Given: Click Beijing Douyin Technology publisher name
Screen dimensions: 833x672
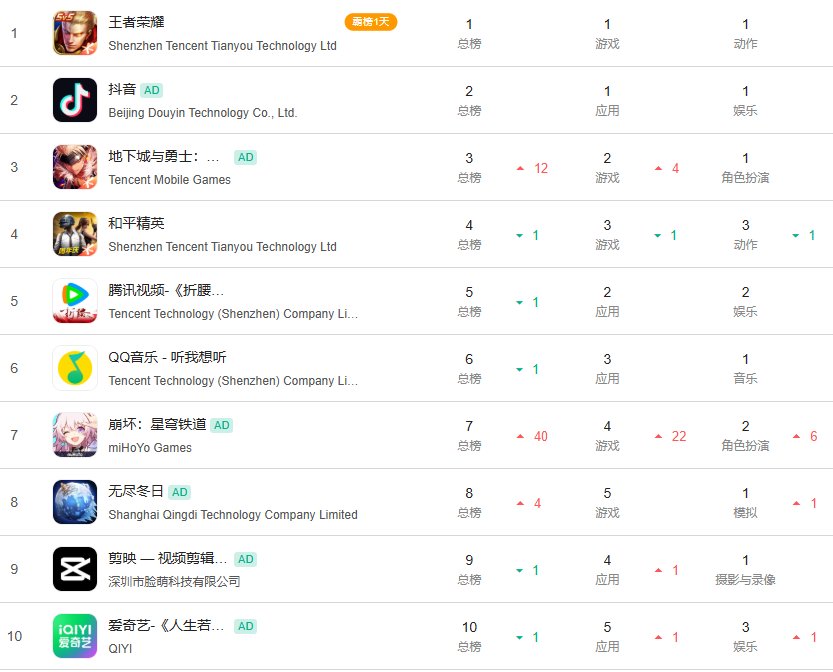Looking at the screenshot, I should click(x=203, y=113).
